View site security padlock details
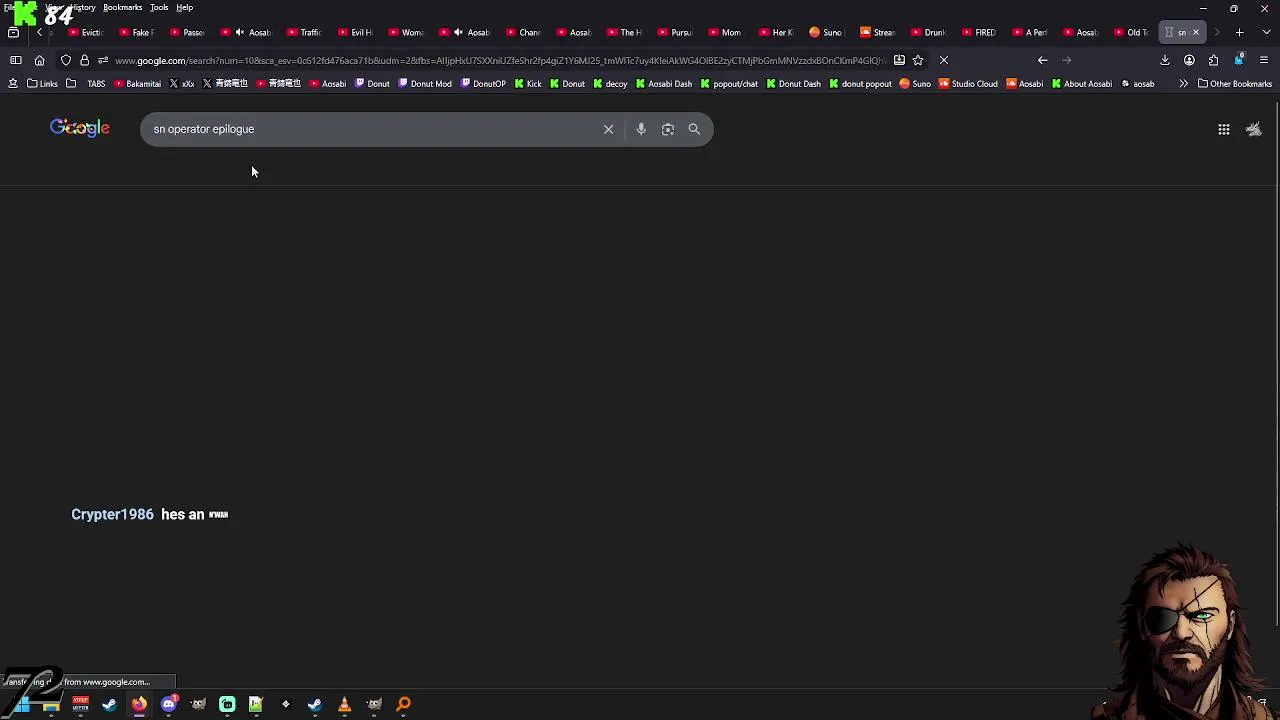Viewport: 1280px width, 720px height. [84, 60]
